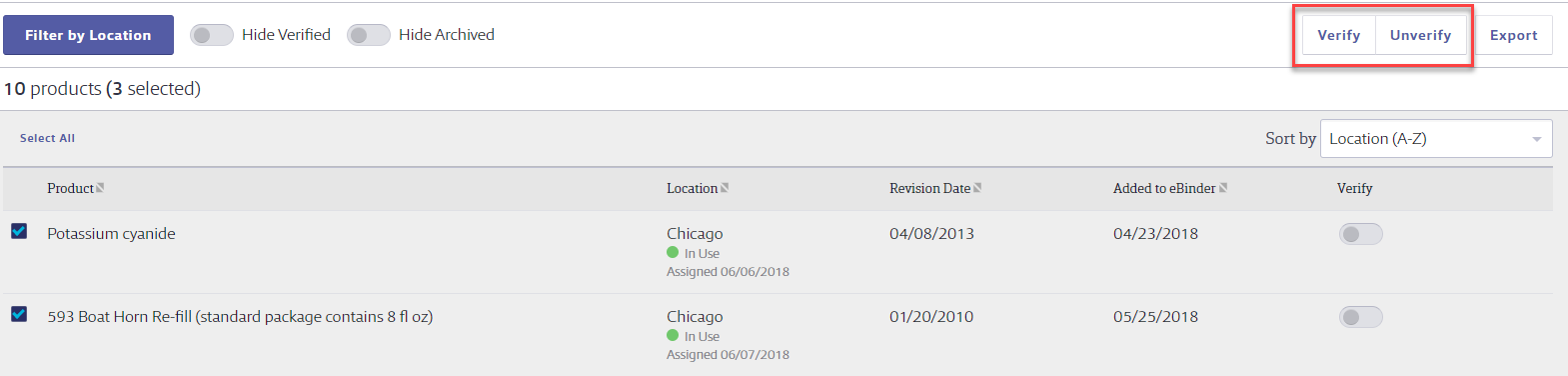Toggle the Hide Verified switch
Viewport: 1568px width, 376px height.
pos(211,35)
